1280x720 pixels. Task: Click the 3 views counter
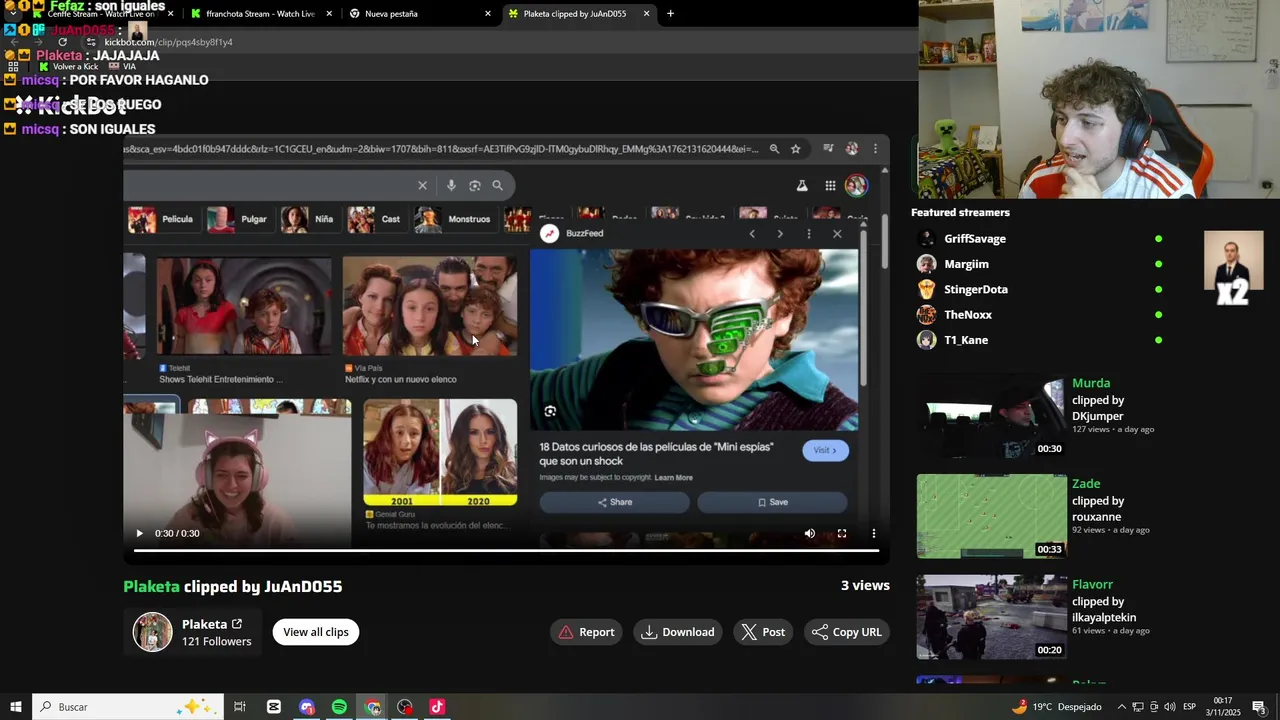coord(865,586)
